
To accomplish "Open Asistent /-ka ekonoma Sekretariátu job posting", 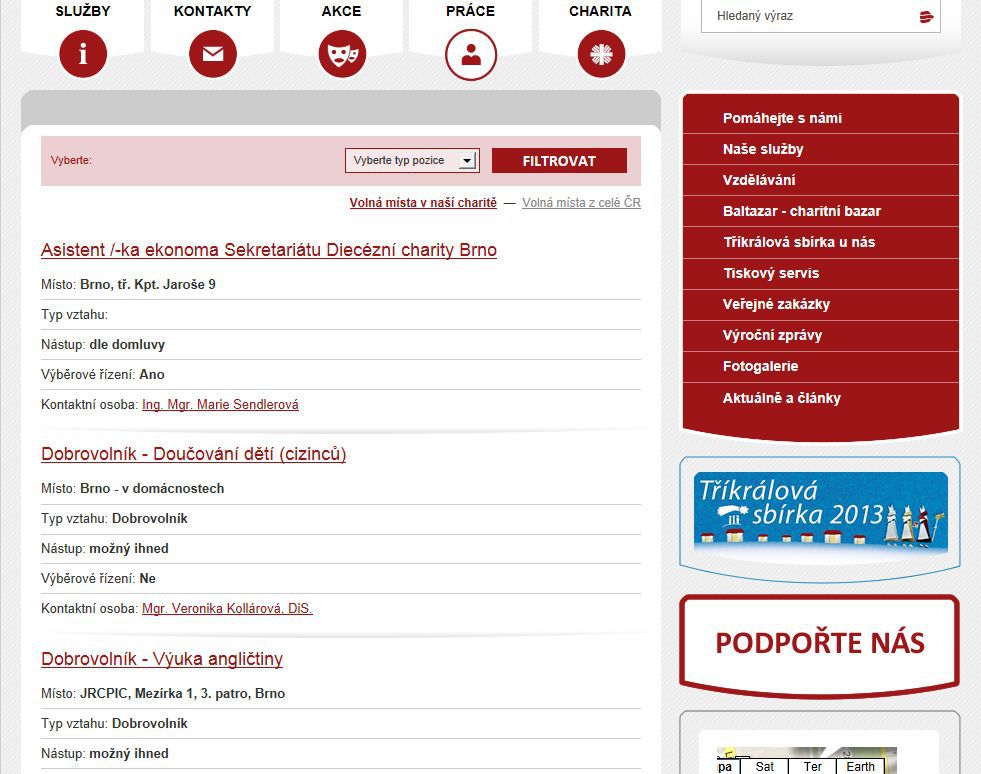I will (x=269, y=250).
